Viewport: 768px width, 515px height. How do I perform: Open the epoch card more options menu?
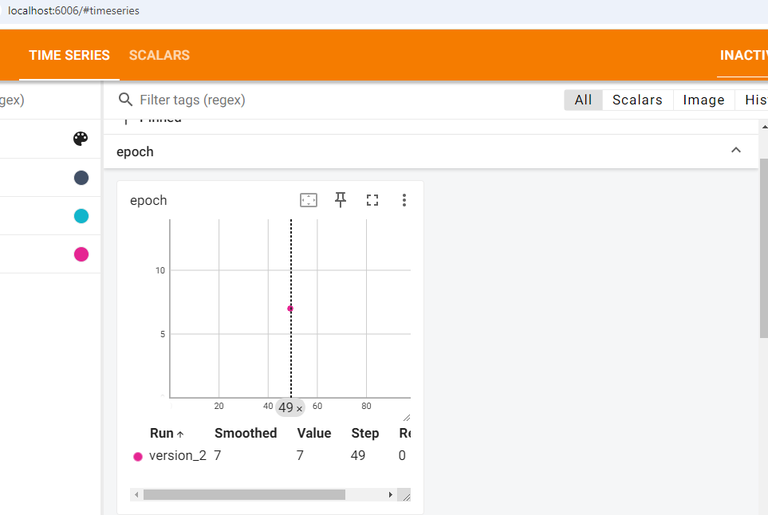(404, 200)
